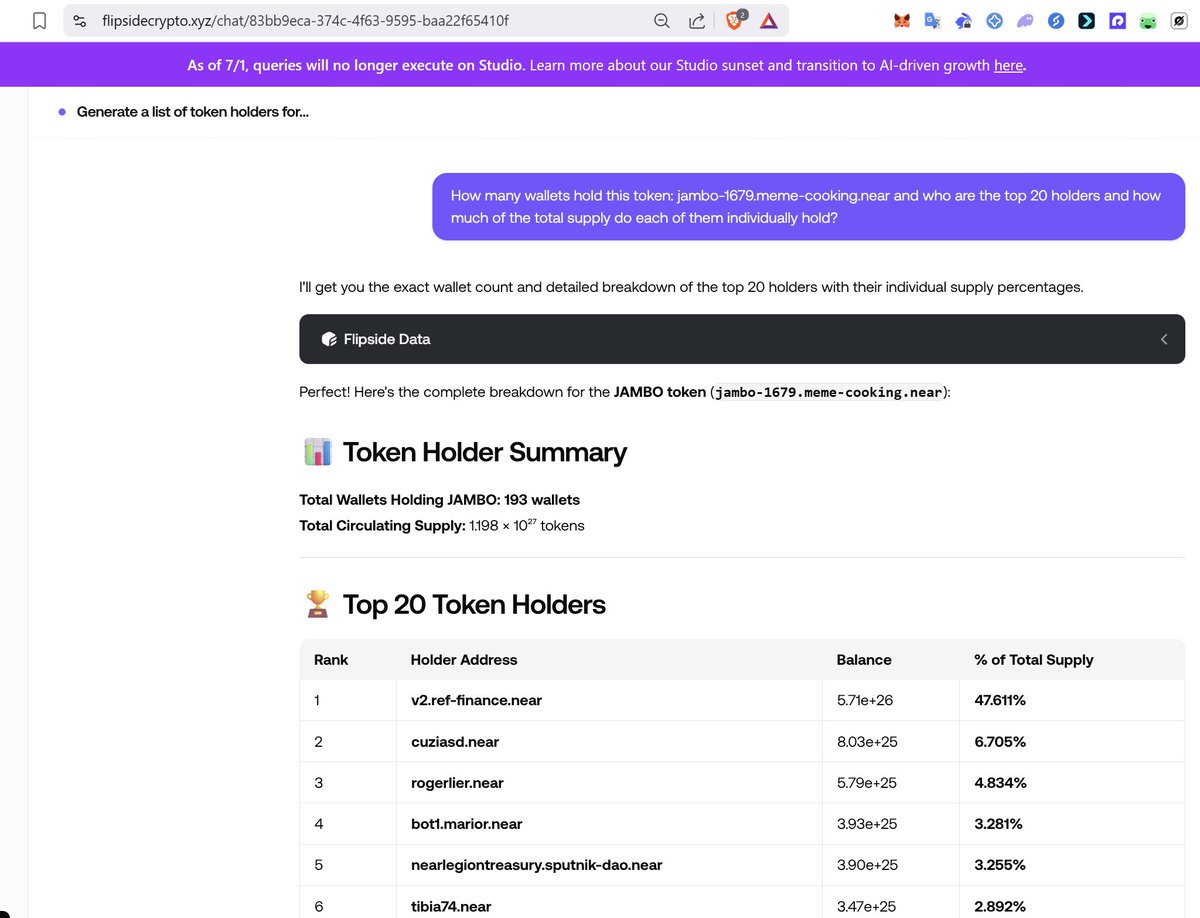Open the purple ghost Phantom extension
The width and height of the screenshot is (1200, 918).
coord(1025,20)
